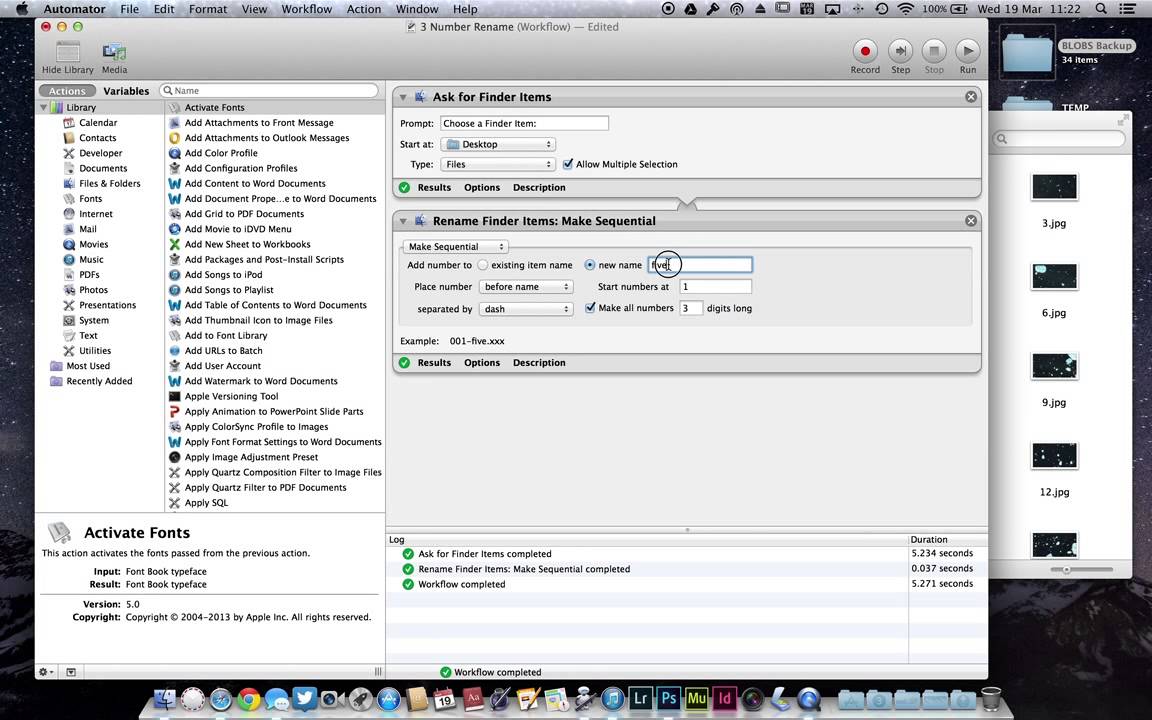Adjust icon size slider in Finder window
The width and height of the screenshot is (1152, 720).
(x=1066, y=569)
